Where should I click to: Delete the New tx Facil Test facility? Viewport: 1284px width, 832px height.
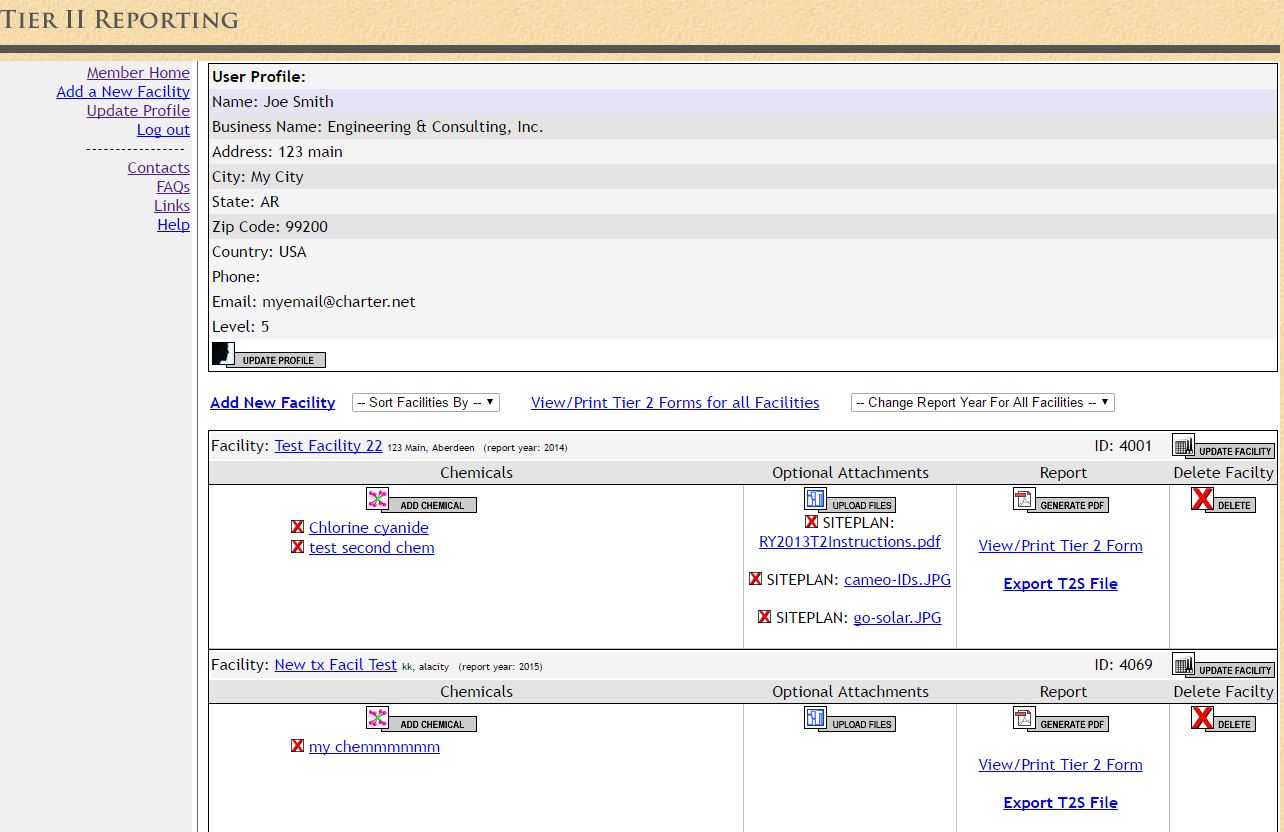(x=1221, y=722)
